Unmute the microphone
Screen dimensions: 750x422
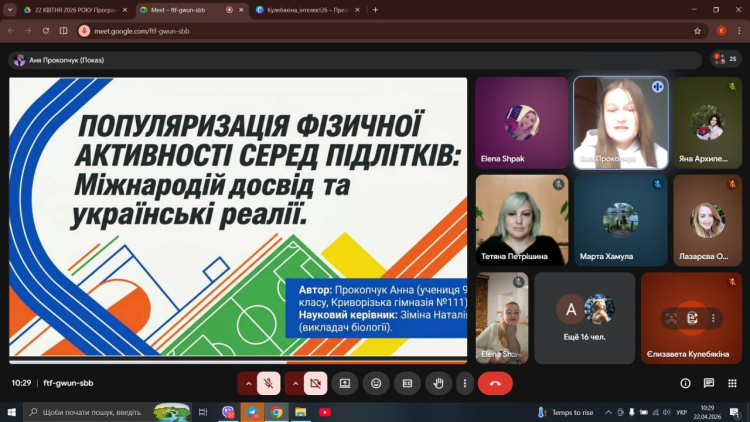point(268,383)
